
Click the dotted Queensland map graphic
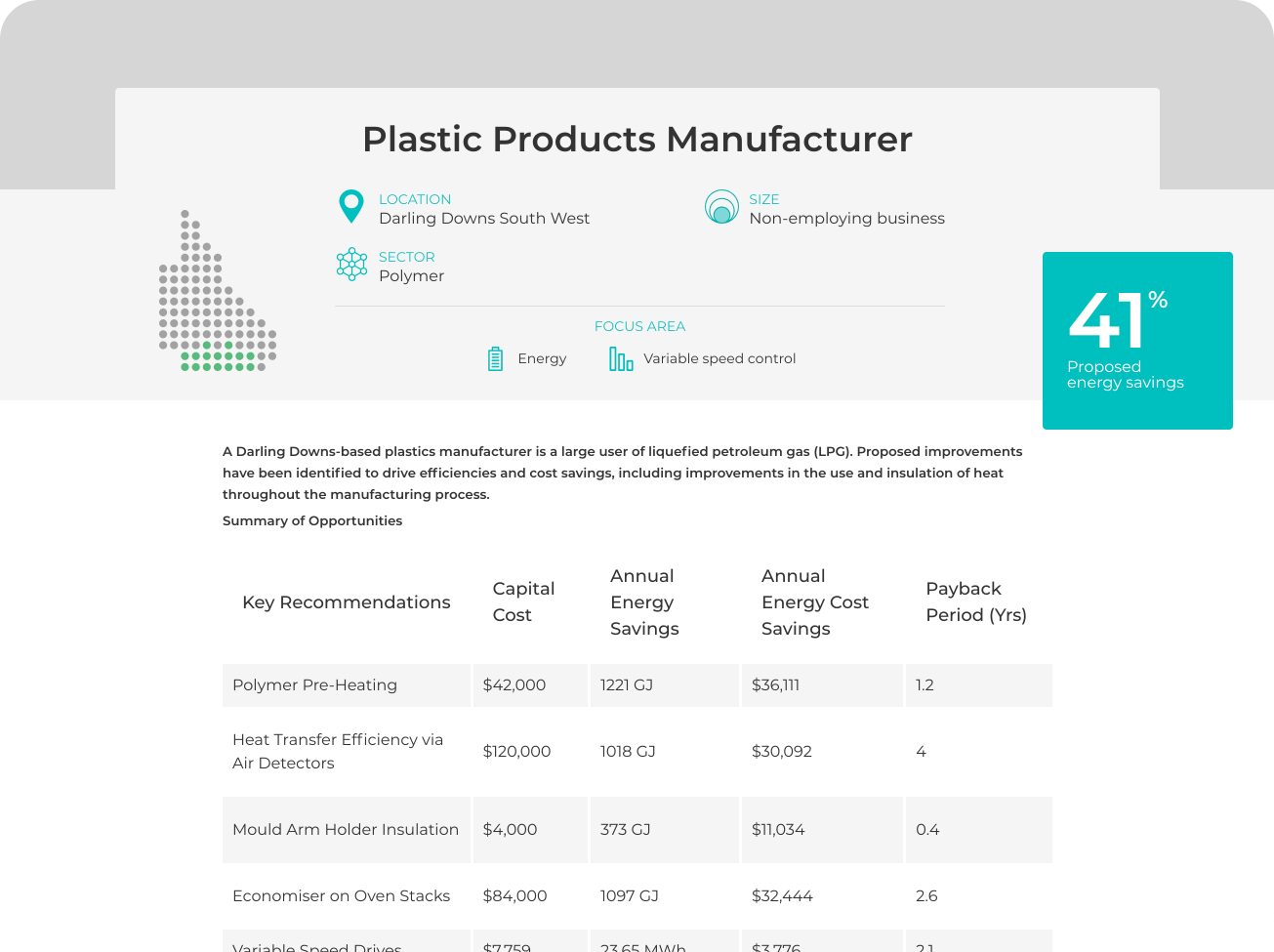217,293
